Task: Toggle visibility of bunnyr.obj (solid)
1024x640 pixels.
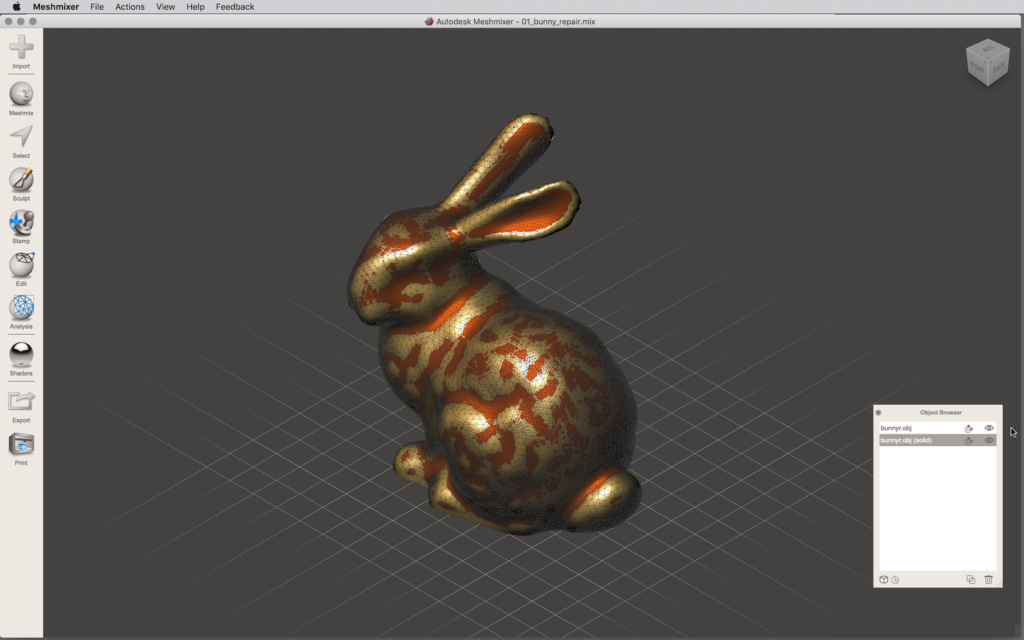Action: coord(989,440)
